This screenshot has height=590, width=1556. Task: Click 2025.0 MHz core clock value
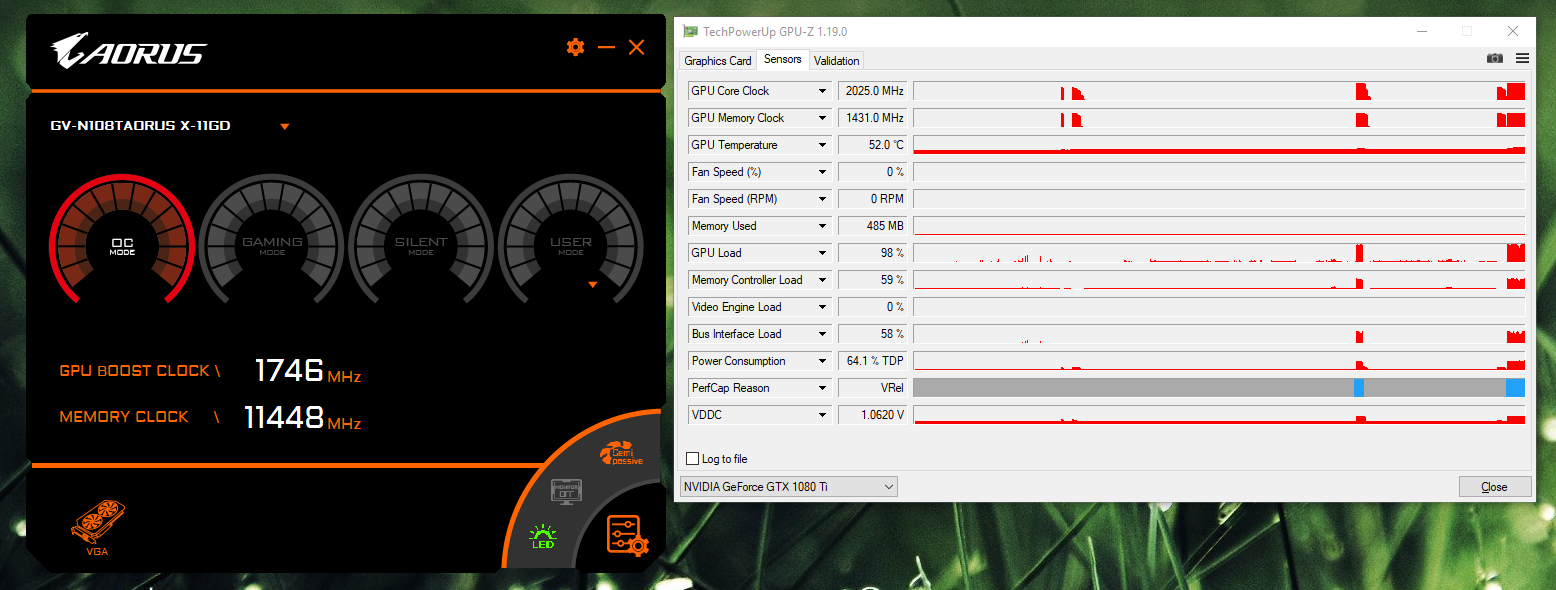tap(873, 91)
